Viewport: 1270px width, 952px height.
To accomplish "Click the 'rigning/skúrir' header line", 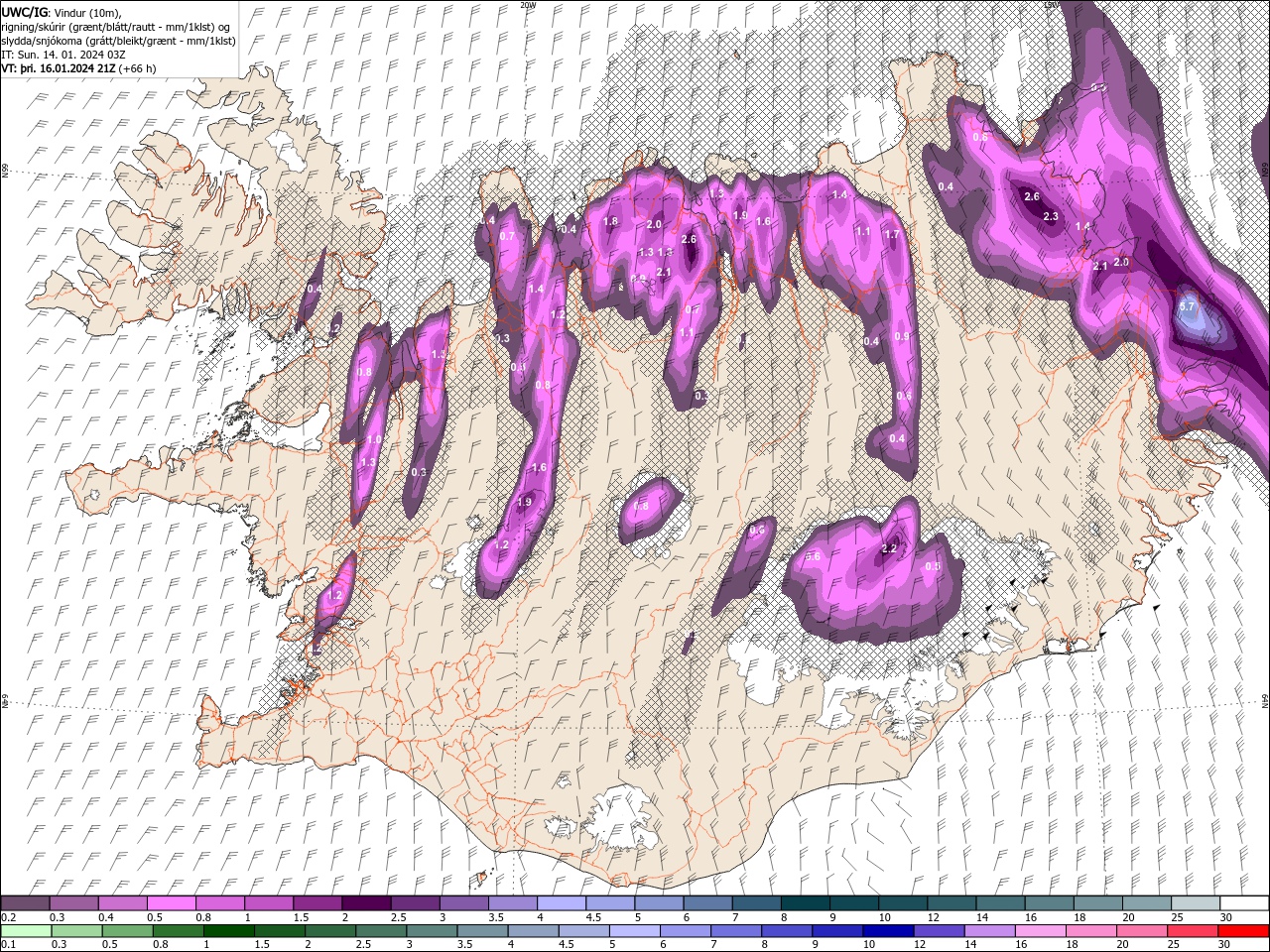I will [117, 26].
